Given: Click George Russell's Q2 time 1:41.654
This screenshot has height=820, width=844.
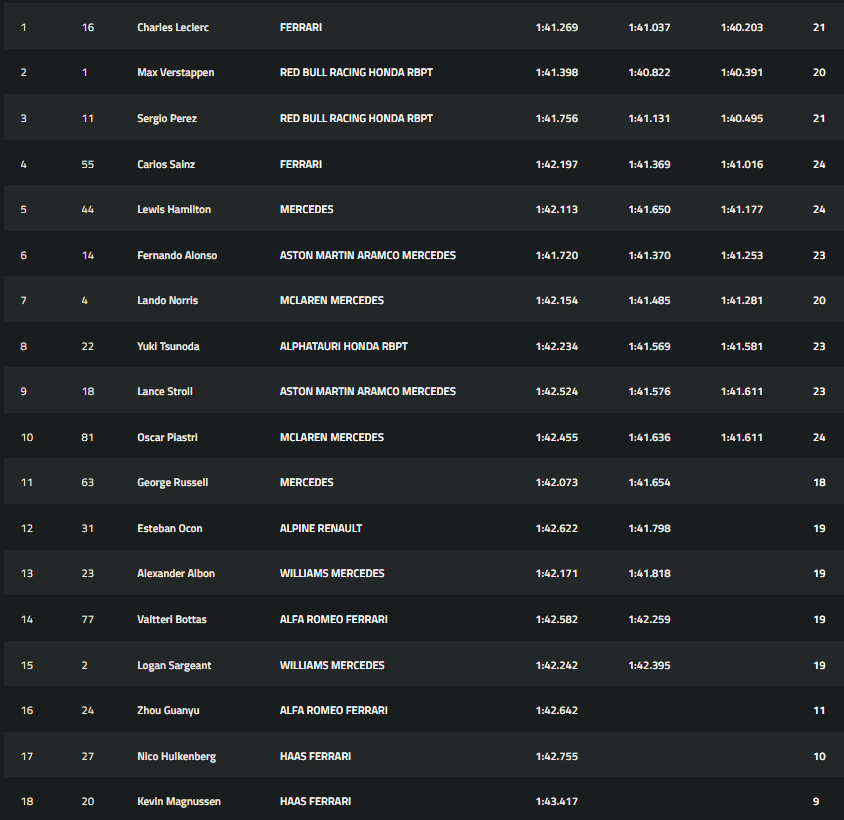Looking at the screenshot, I should (649, 482).
